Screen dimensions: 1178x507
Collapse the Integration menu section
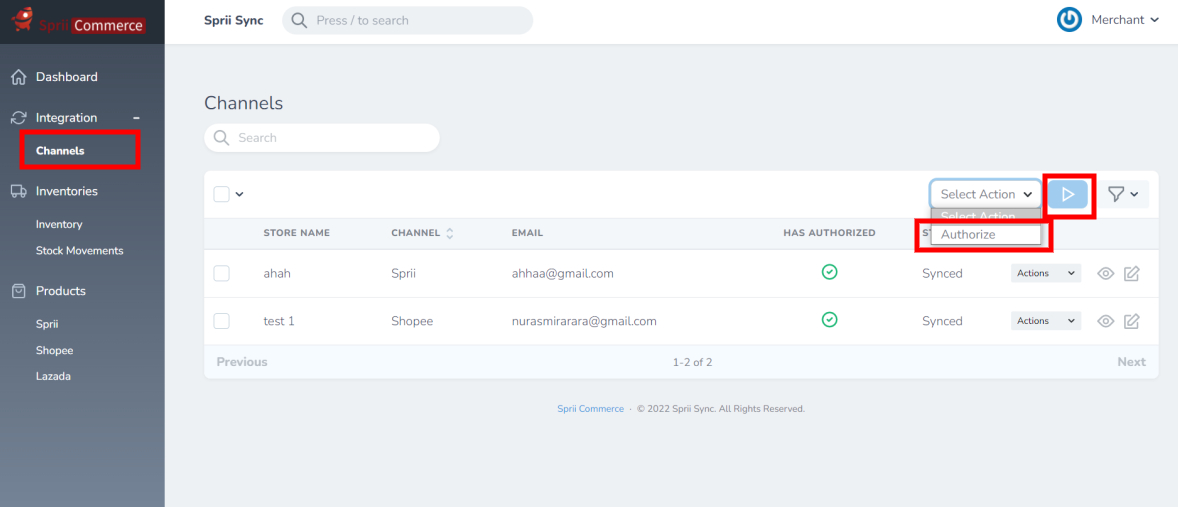click(x=137, y=118)
